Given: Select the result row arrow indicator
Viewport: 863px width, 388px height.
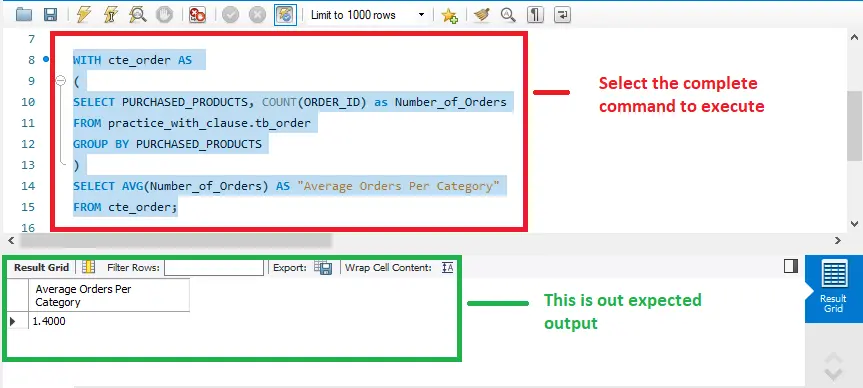Looking at the screenshot, I should click(14, 321).
